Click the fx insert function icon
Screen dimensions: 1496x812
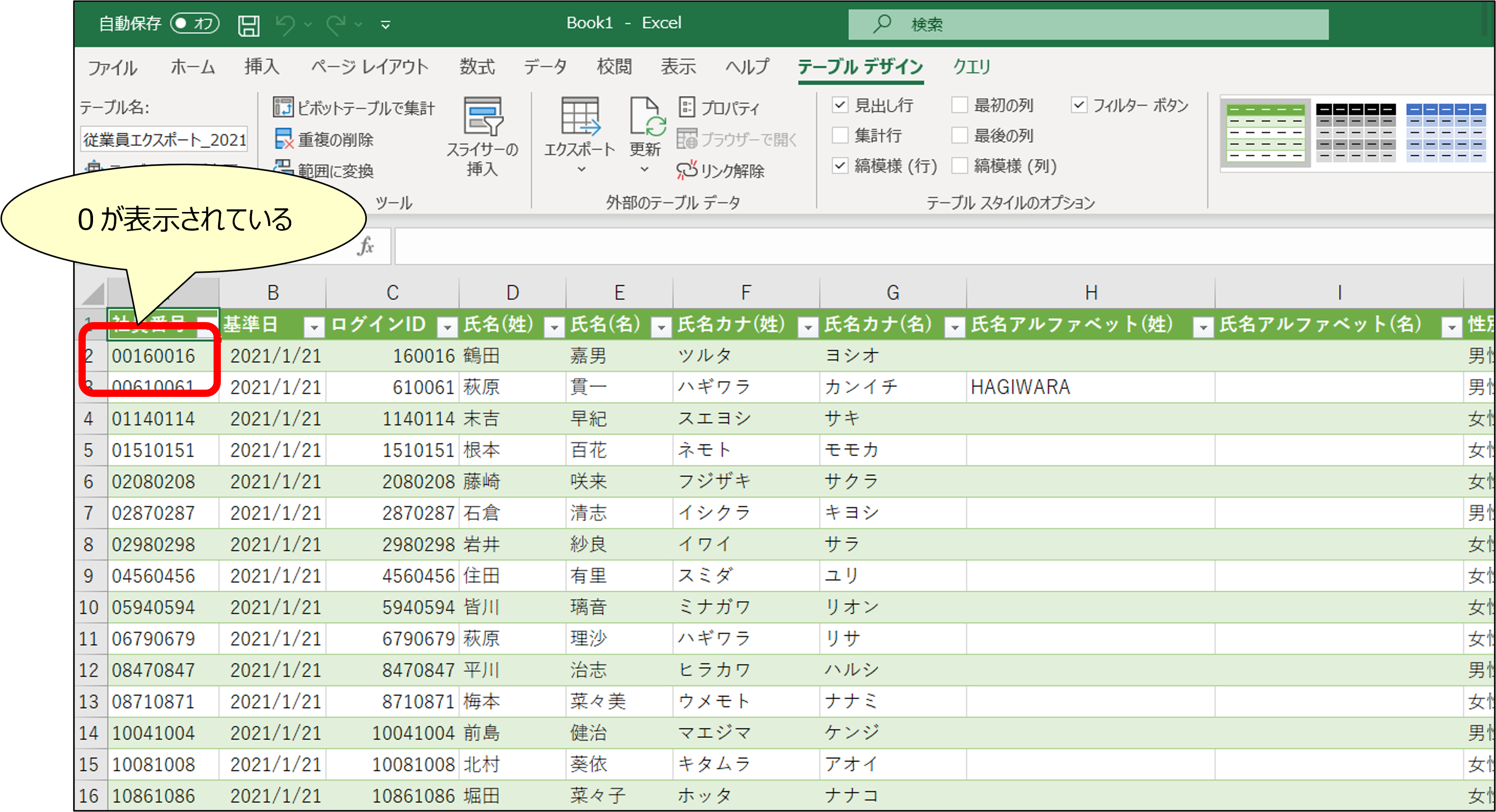click(x=366, y=246)
